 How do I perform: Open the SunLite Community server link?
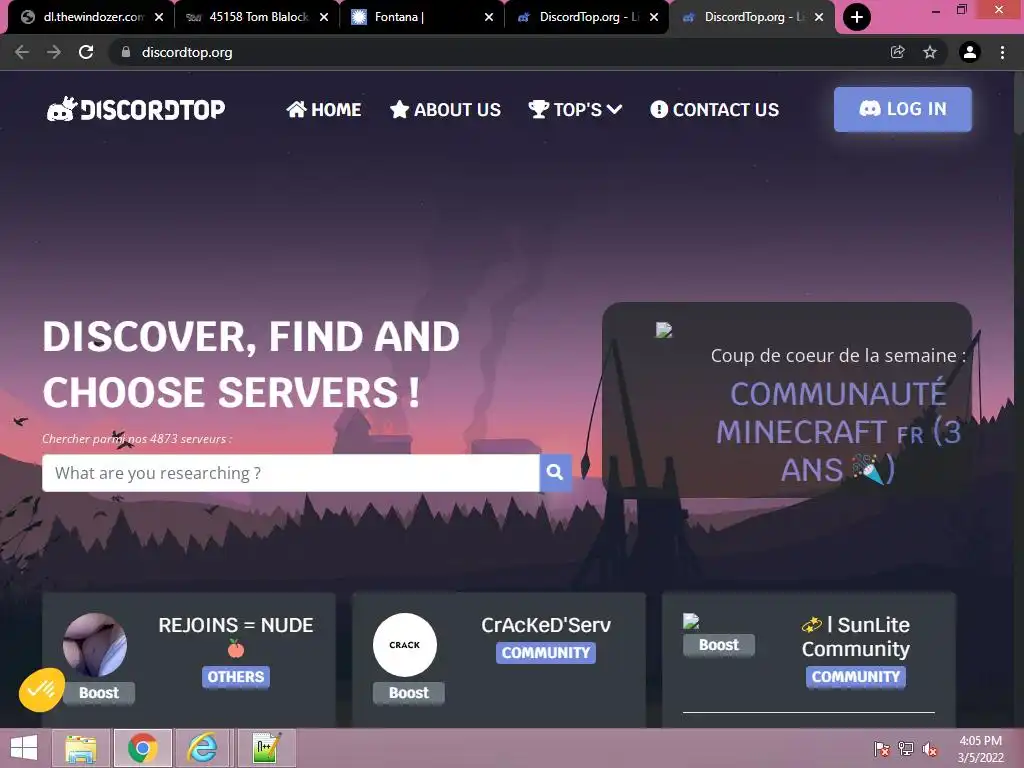[x=856, y=637]
